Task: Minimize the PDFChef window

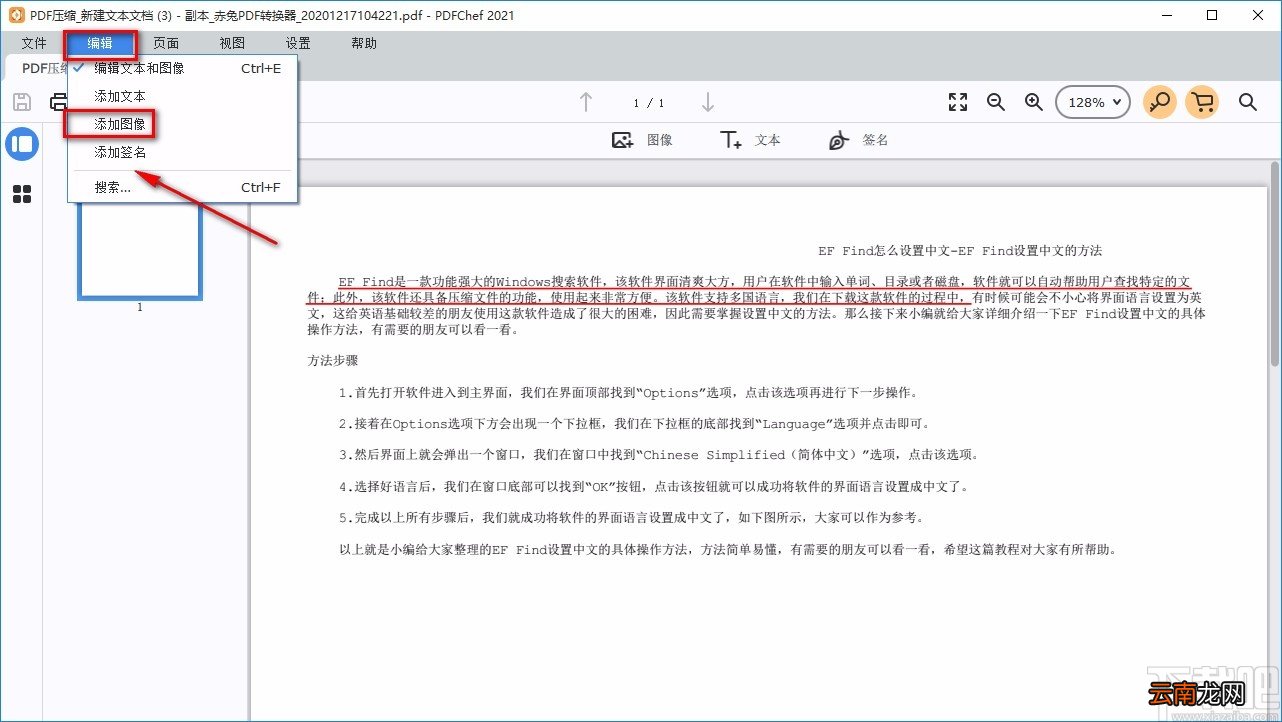Action: 1167,15
